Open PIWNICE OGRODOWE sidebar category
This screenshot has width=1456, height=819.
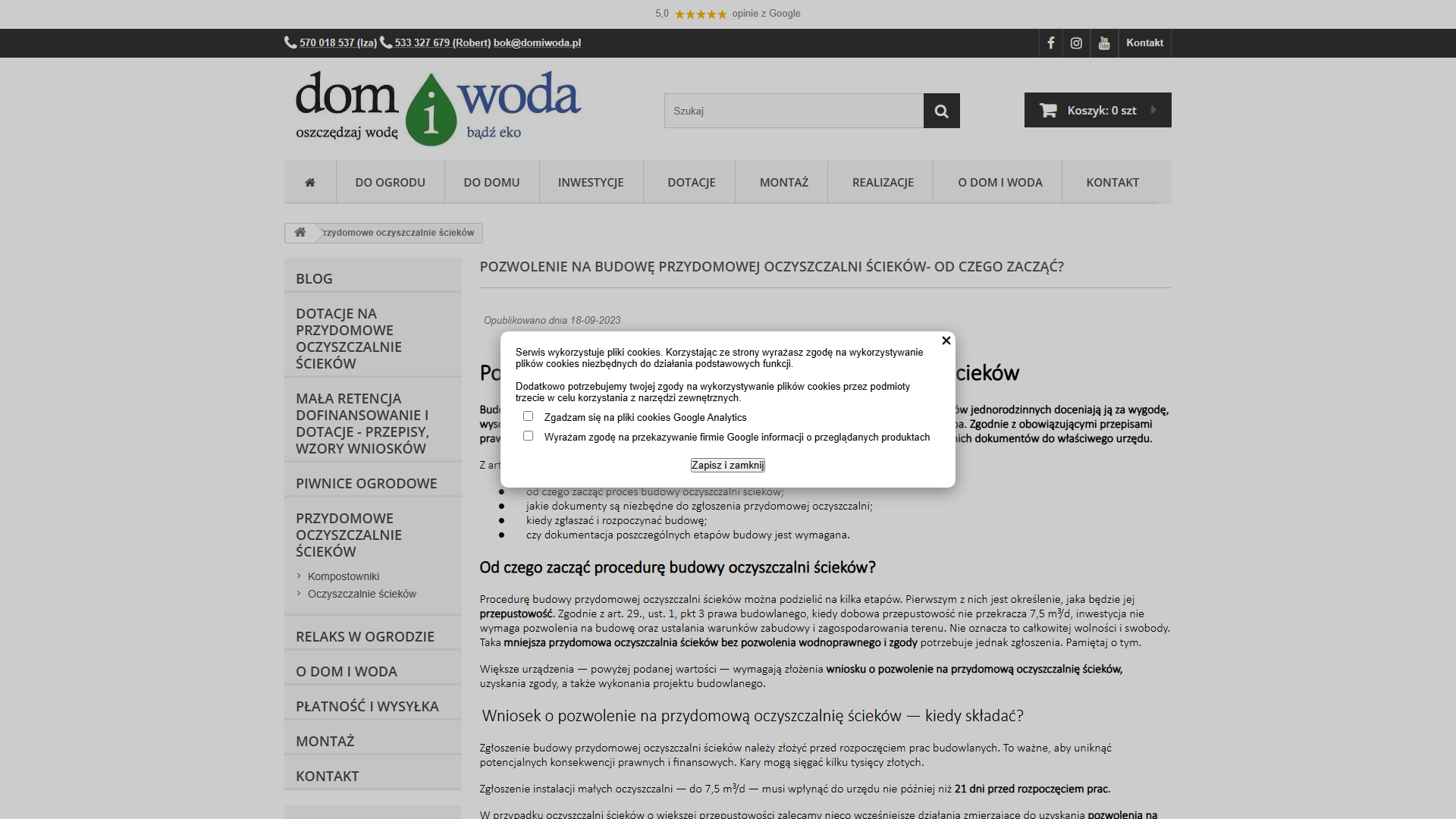pos(366,483)
